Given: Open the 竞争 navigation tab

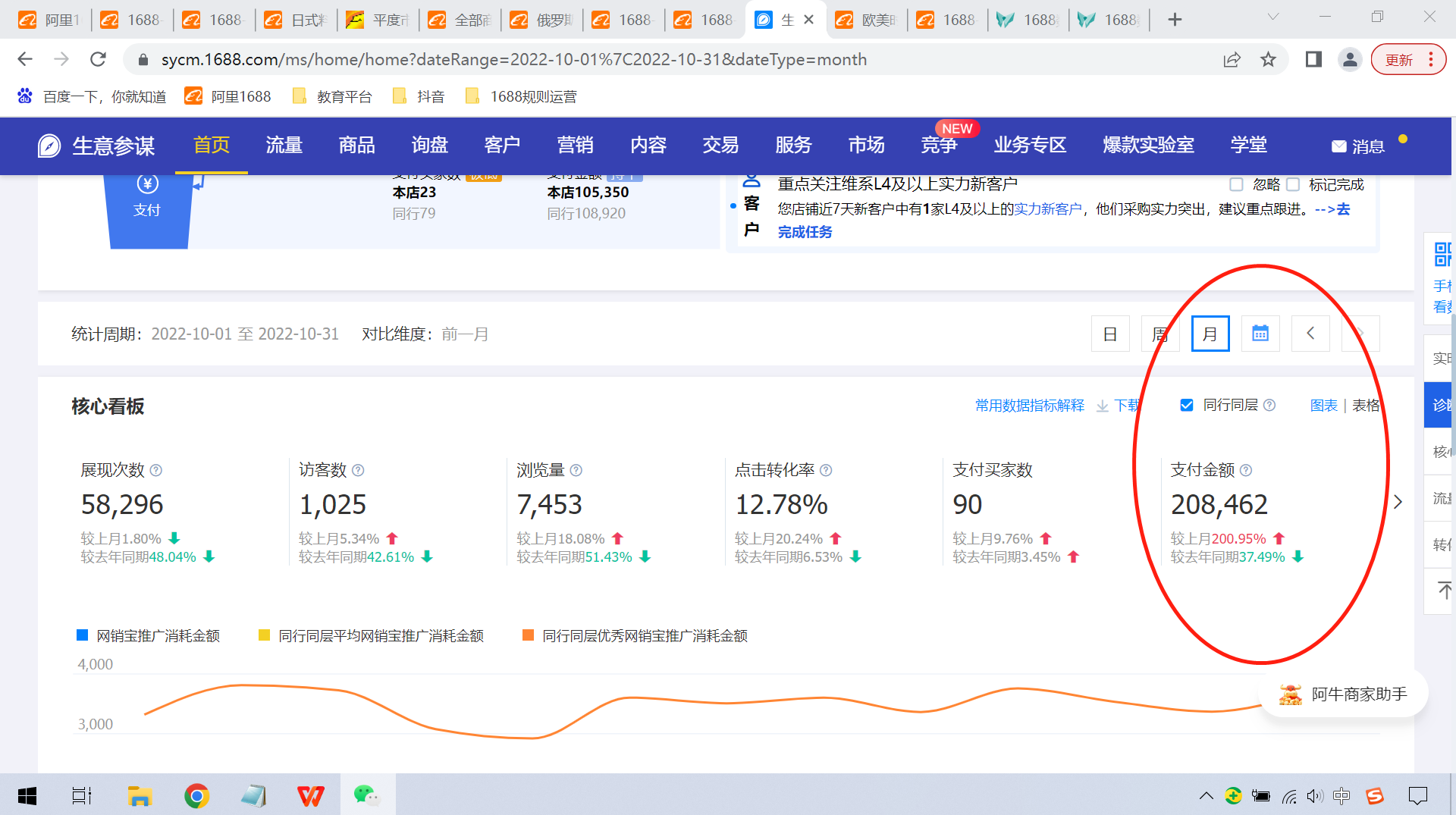Looking at the screenshot, I should click(939, 145).
